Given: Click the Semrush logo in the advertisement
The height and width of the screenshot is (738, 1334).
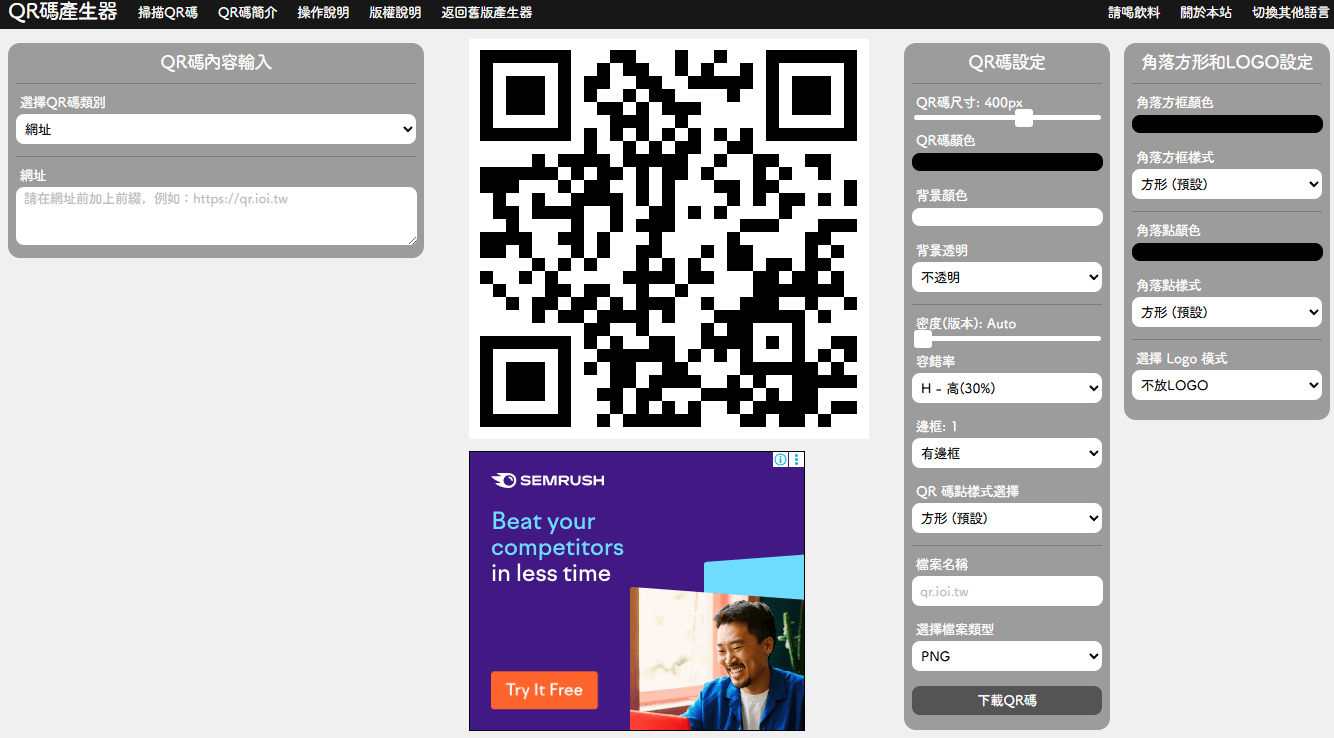Looking at the screenshot, I should pos(548,480).
